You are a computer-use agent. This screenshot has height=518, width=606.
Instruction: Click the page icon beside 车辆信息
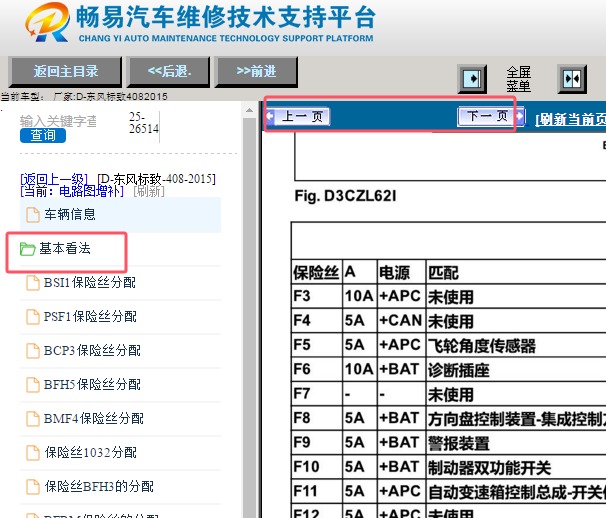coord(33,215)
